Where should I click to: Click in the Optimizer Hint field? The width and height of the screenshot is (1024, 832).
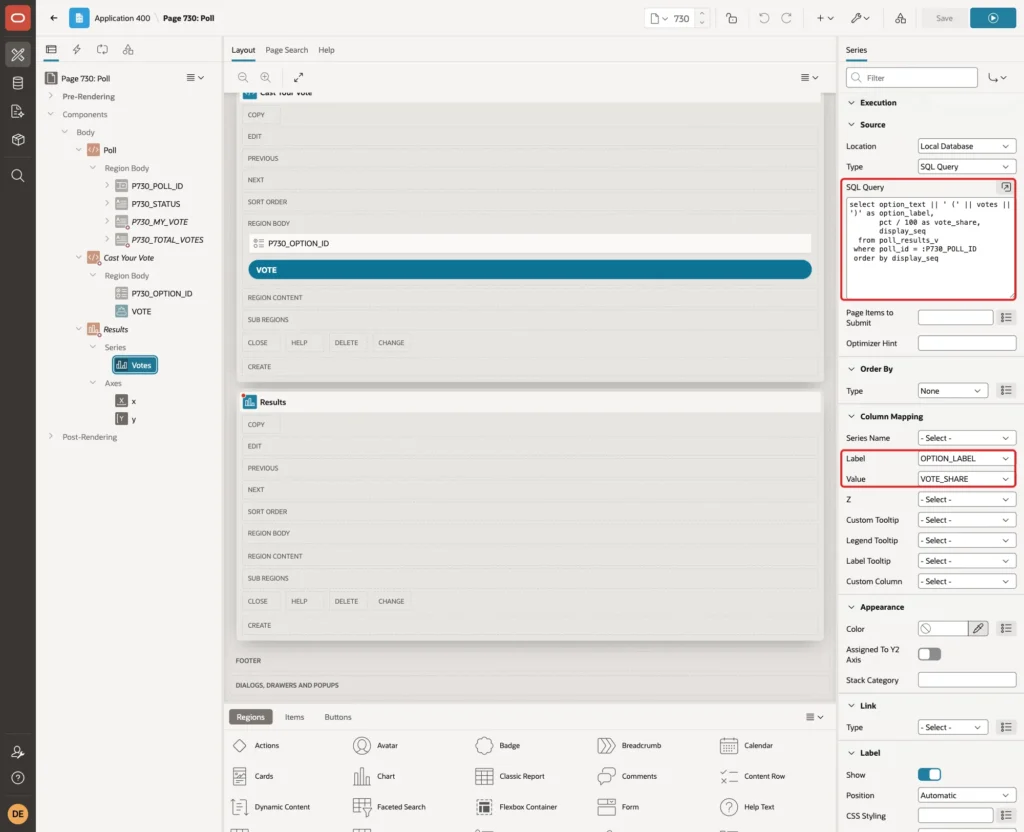click(x=966, y=343)
